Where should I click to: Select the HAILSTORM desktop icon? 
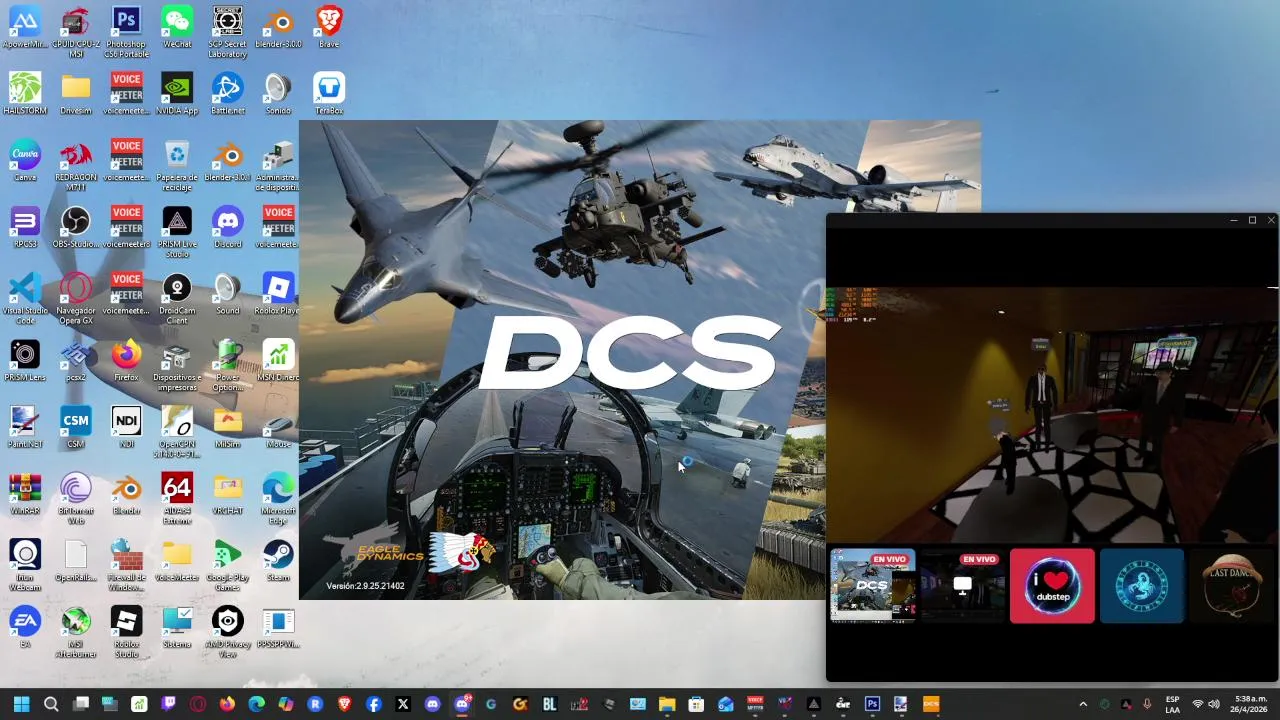pyautogui.click(x=25, y=94)
